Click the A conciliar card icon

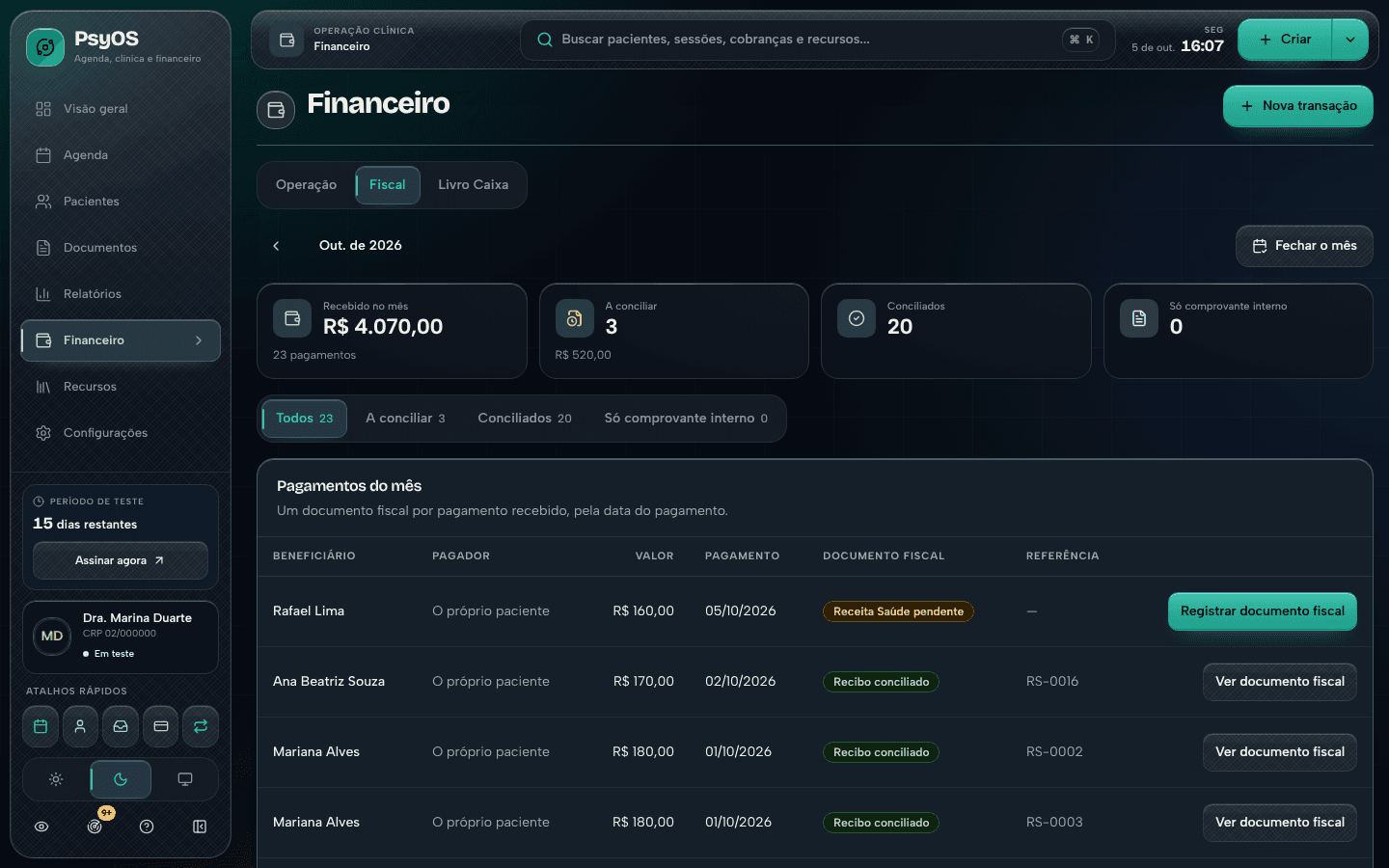coord(574,318)
